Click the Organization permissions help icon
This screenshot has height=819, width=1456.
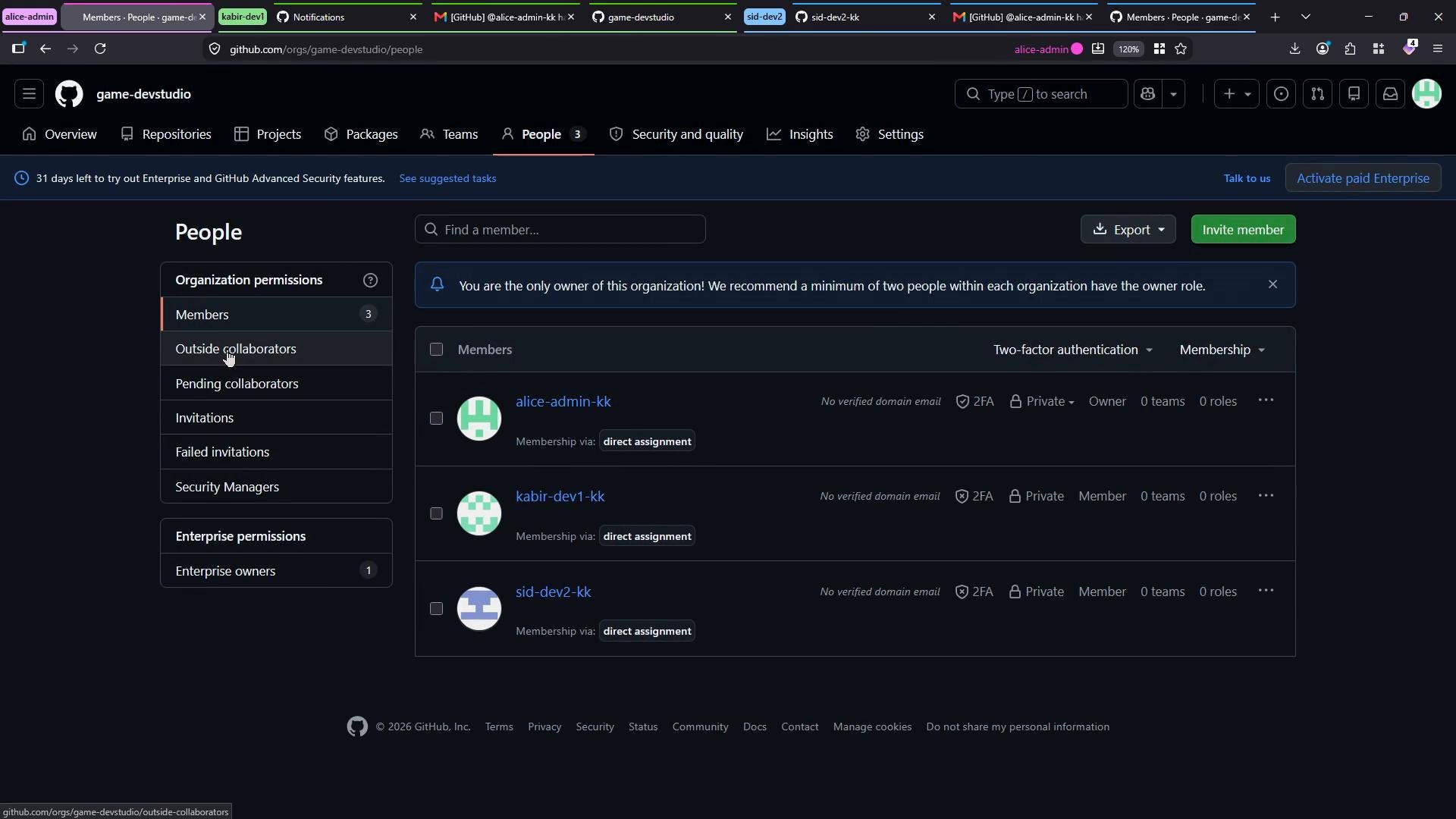pos(370,281)
